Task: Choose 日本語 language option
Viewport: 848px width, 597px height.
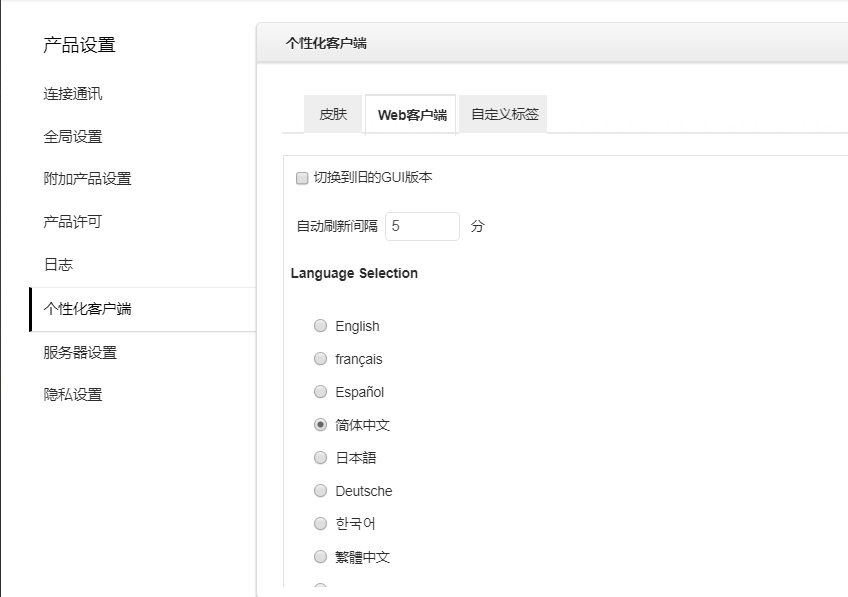Action: click(x=320, y=457)
